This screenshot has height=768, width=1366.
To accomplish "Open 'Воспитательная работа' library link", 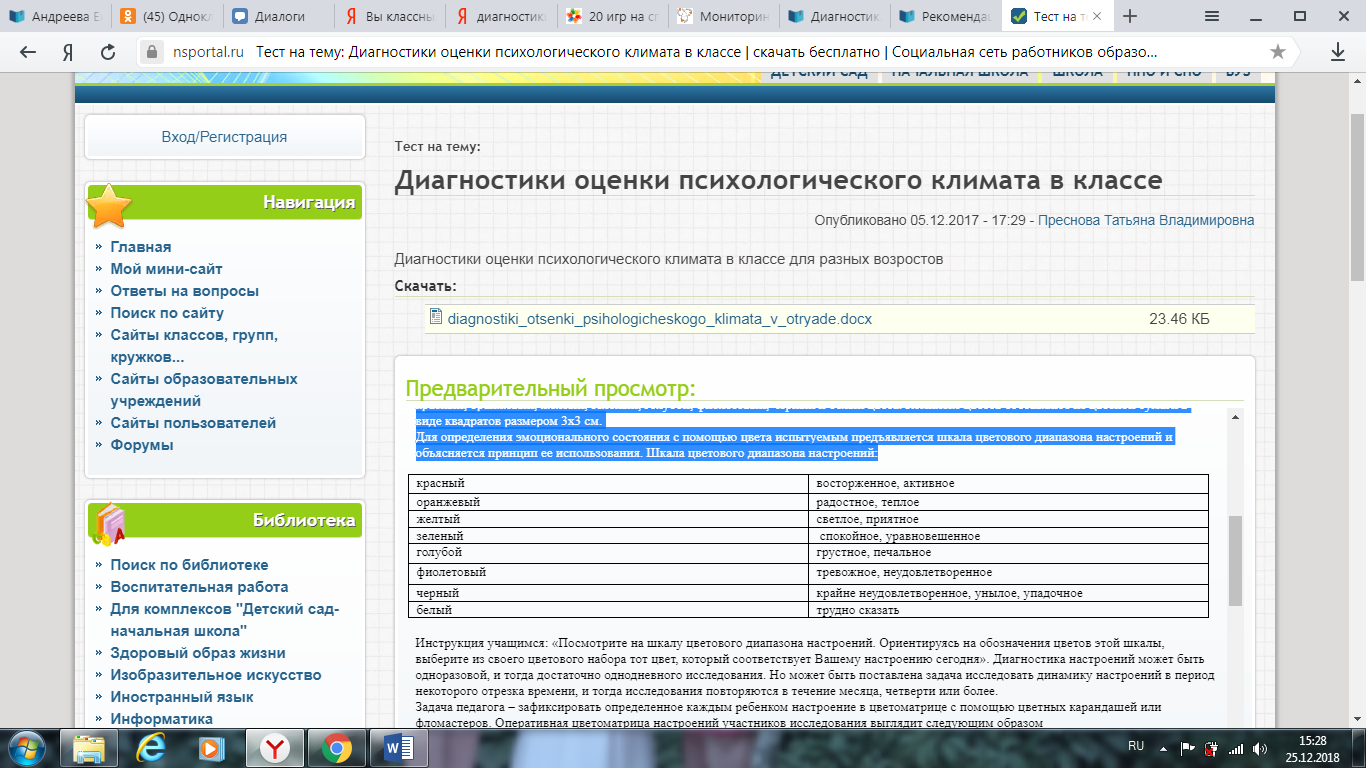I will tap(199, 587).
